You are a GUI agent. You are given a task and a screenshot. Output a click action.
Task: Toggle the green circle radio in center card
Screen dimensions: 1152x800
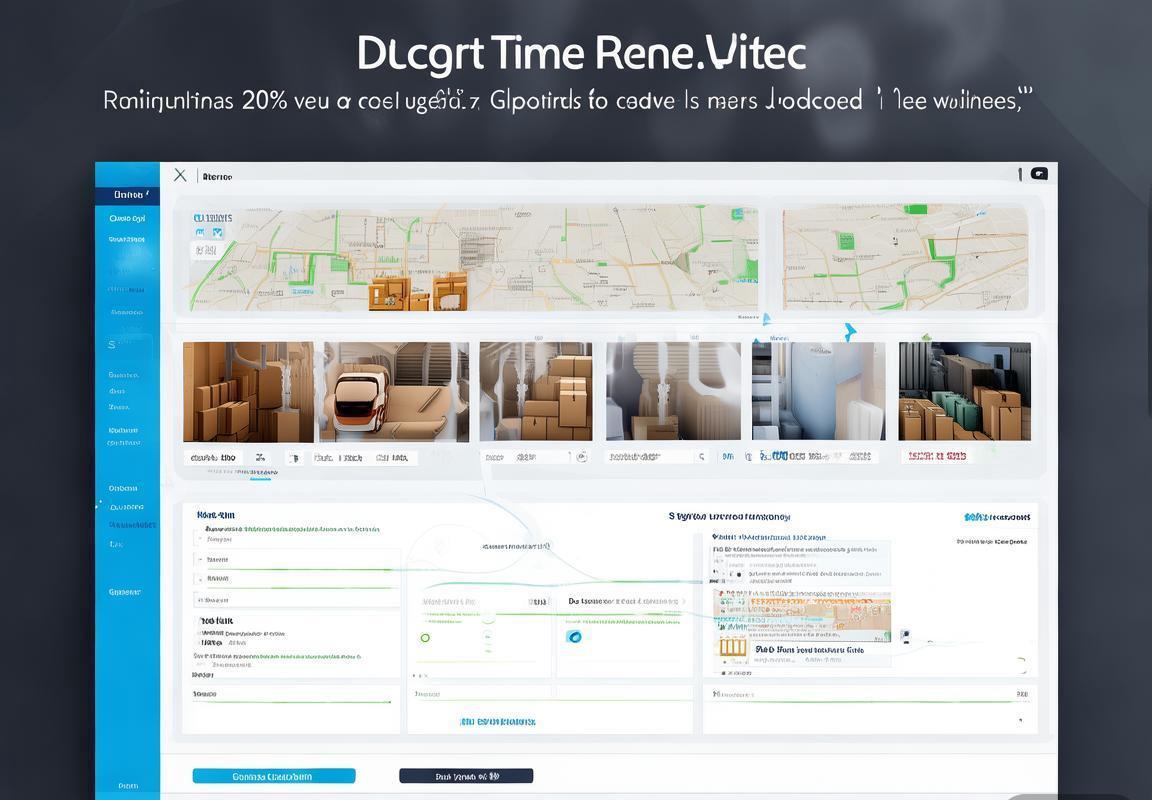[x=425, y=638]
